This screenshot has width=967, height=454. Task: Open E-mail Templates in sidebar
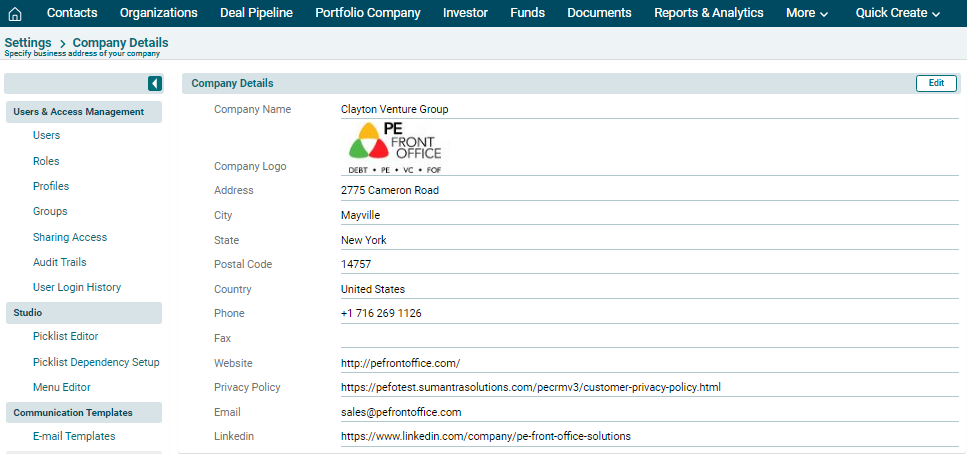point(73,436)
